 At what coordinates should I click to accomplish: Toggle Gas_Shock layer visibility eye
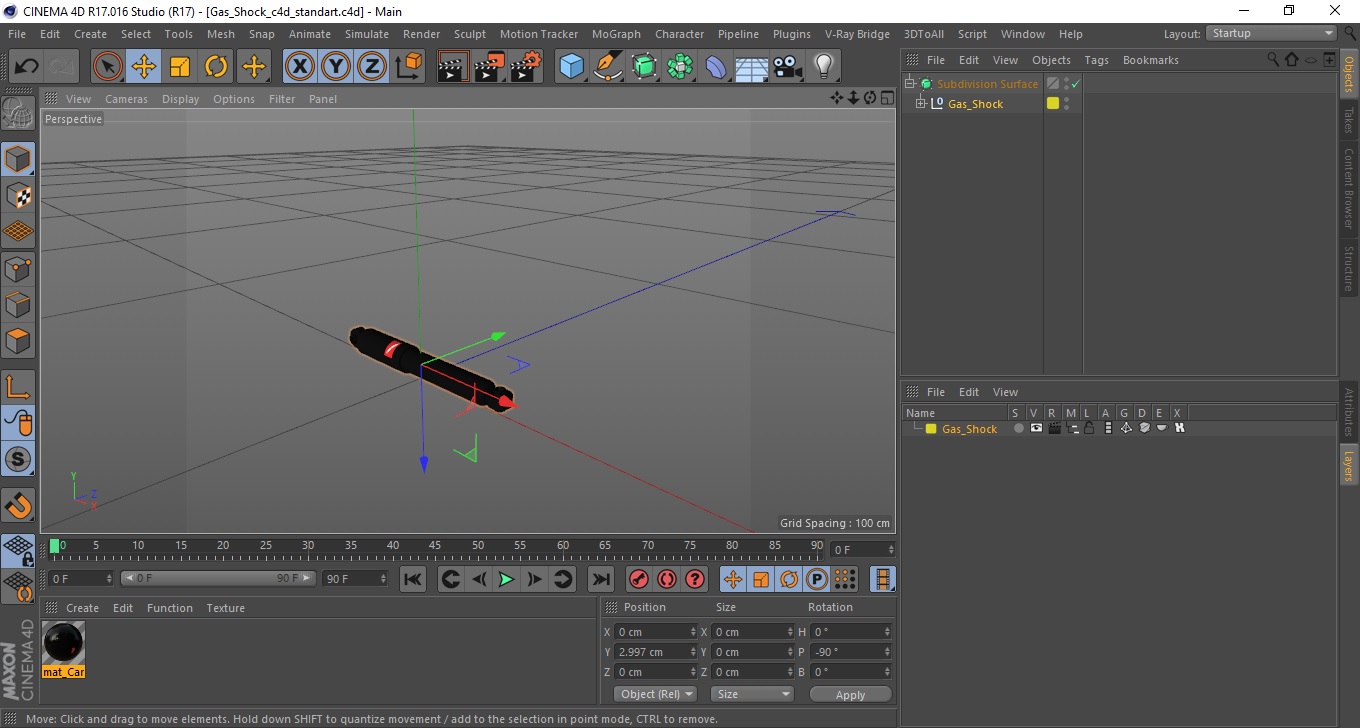click(1036, 428)
